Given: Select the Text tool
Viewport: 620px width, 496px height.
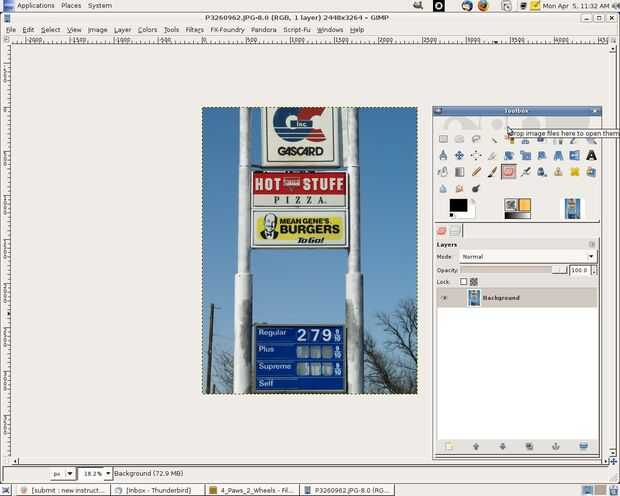Looking at the screenshot, I should click(x=591, y=155).
